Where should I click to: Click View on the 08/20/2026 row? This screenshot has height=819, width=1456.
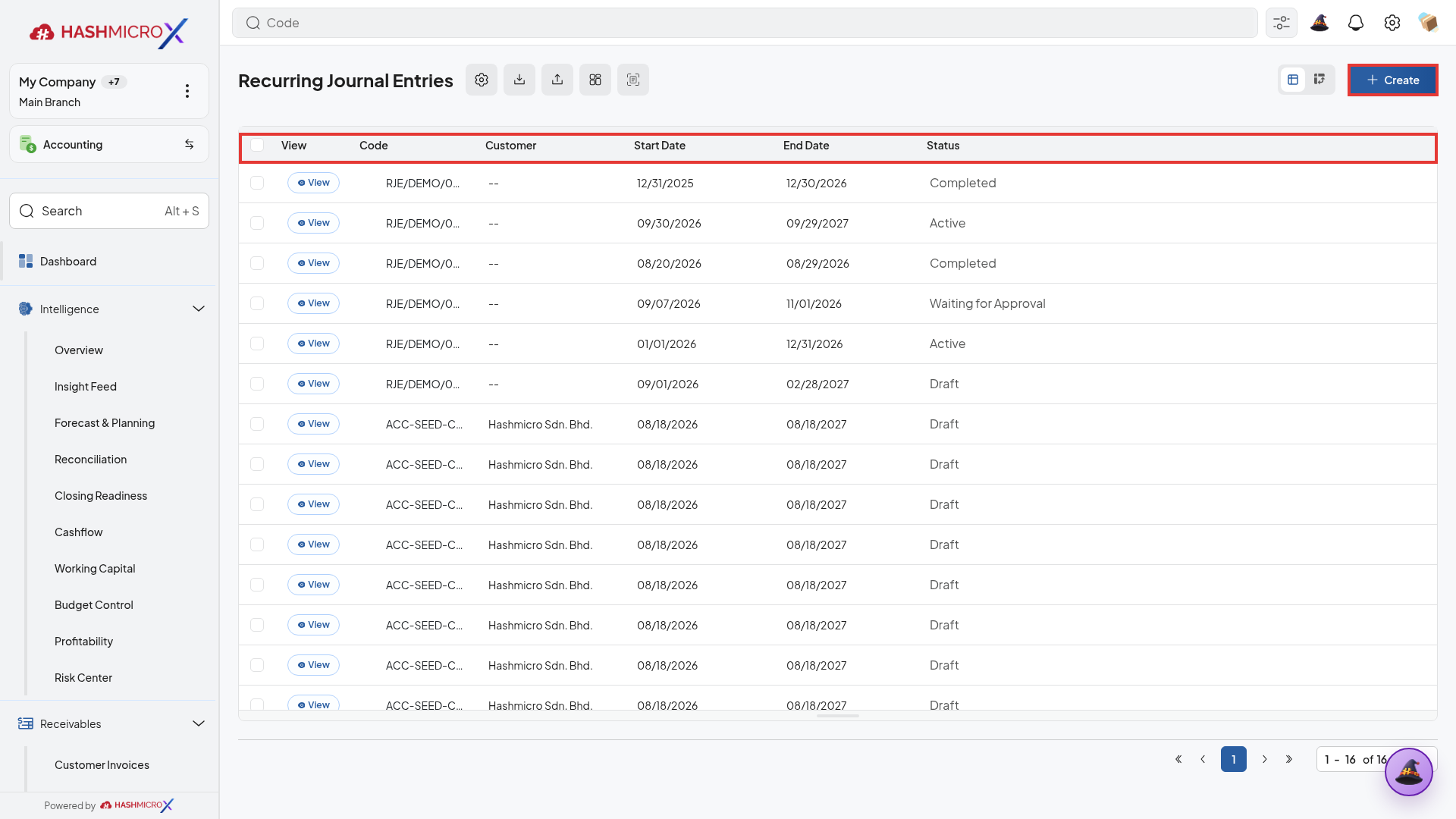click(313, 263)
